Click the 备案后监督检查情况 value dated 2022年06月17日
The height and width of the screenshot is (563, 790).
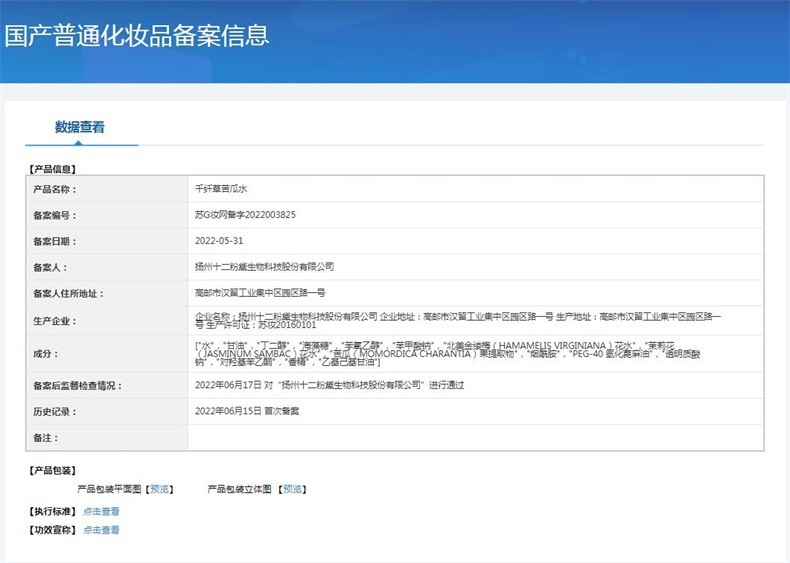(330, 385)
